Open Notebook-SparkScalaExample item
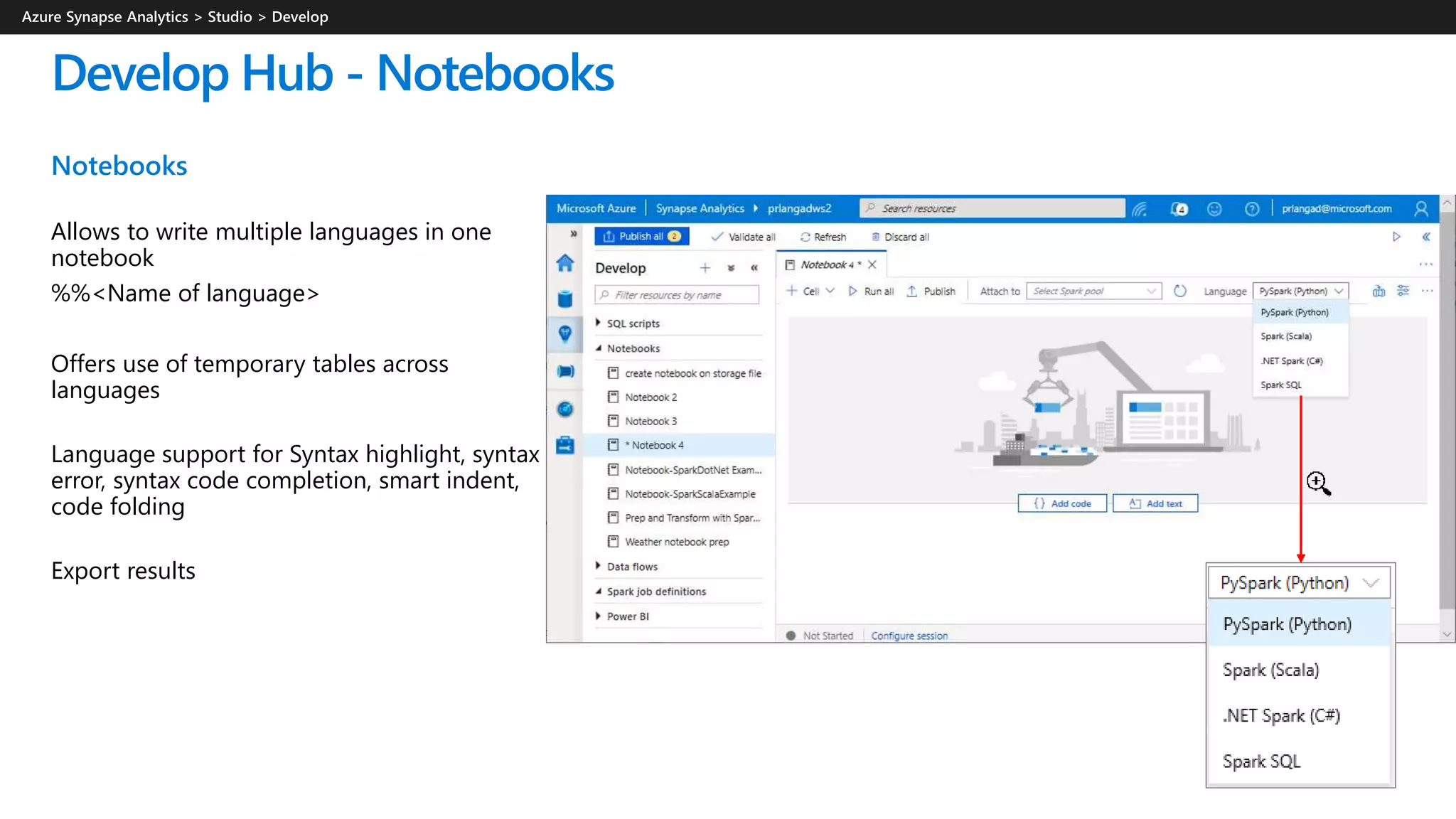Image resolution: width=1456 pixels, height=819 pixels. tap(682, 494)
